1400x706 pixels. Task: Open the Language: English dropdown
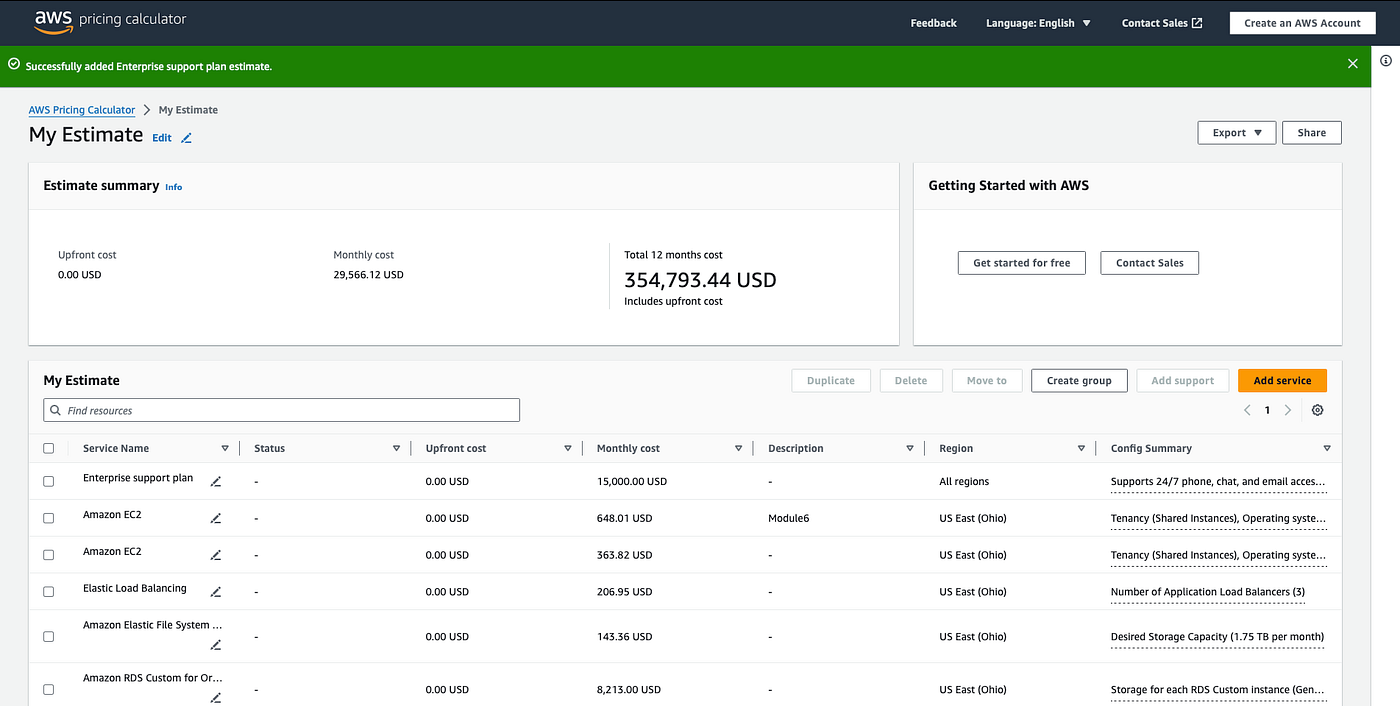[x=1038, y=23]
